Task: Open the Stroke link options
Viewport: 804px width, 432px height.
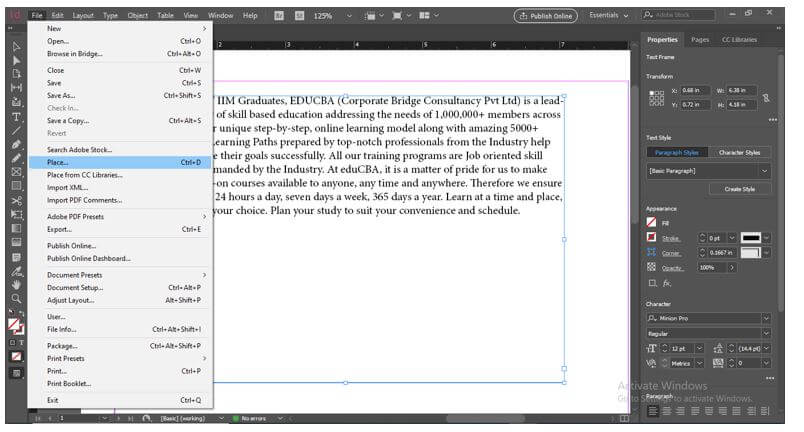Action: tap(670, 238)
